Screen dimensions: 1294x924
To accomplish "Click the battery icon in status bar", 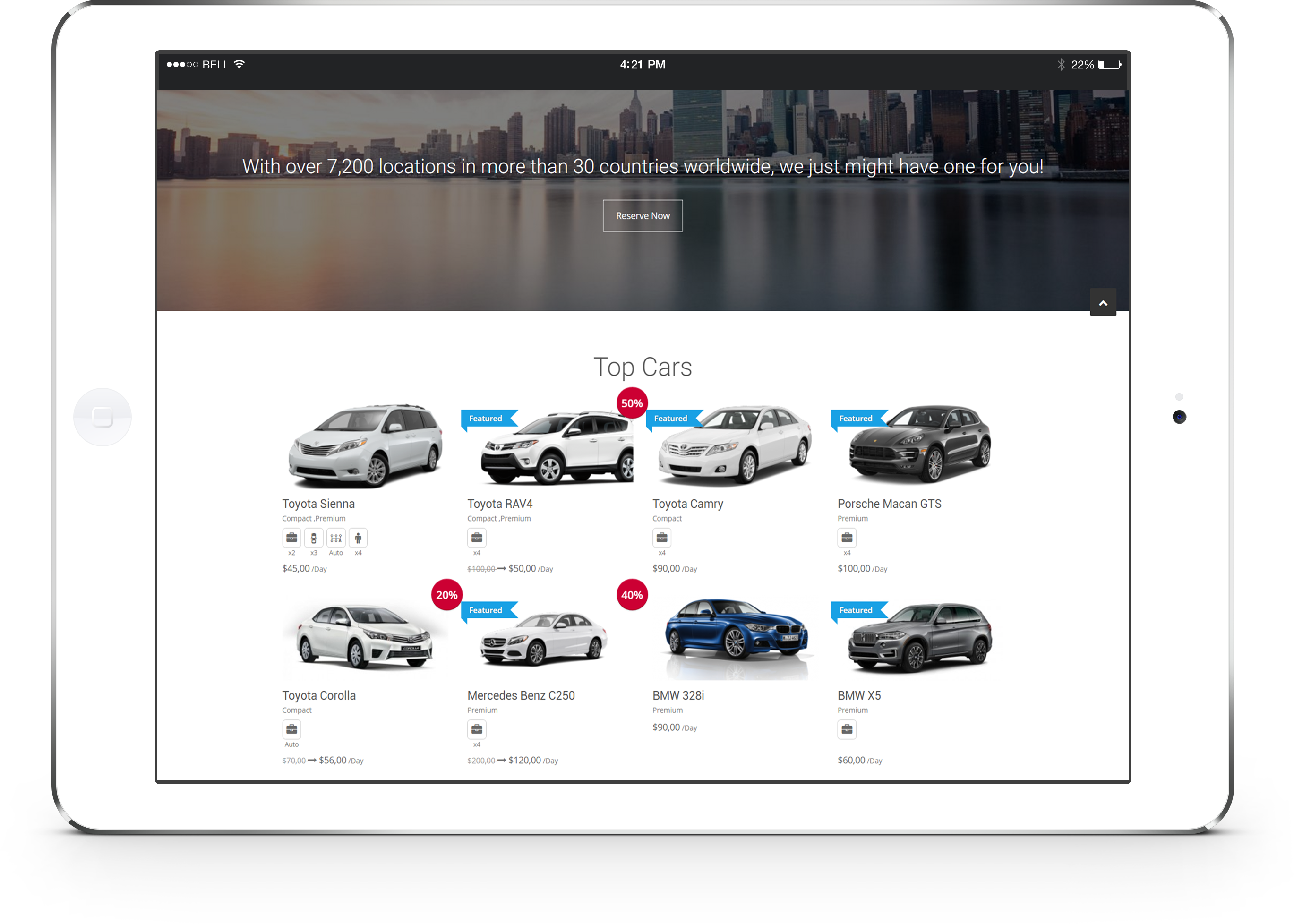I will (1110, 64).
